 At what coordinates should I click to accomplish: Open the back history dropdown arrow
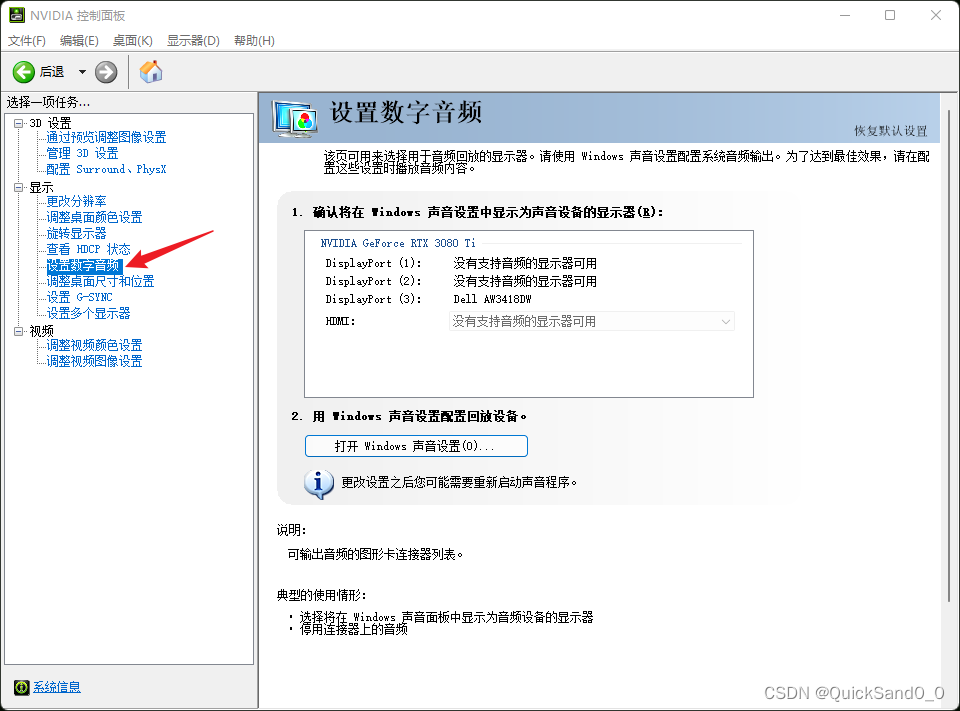[82, 72]
